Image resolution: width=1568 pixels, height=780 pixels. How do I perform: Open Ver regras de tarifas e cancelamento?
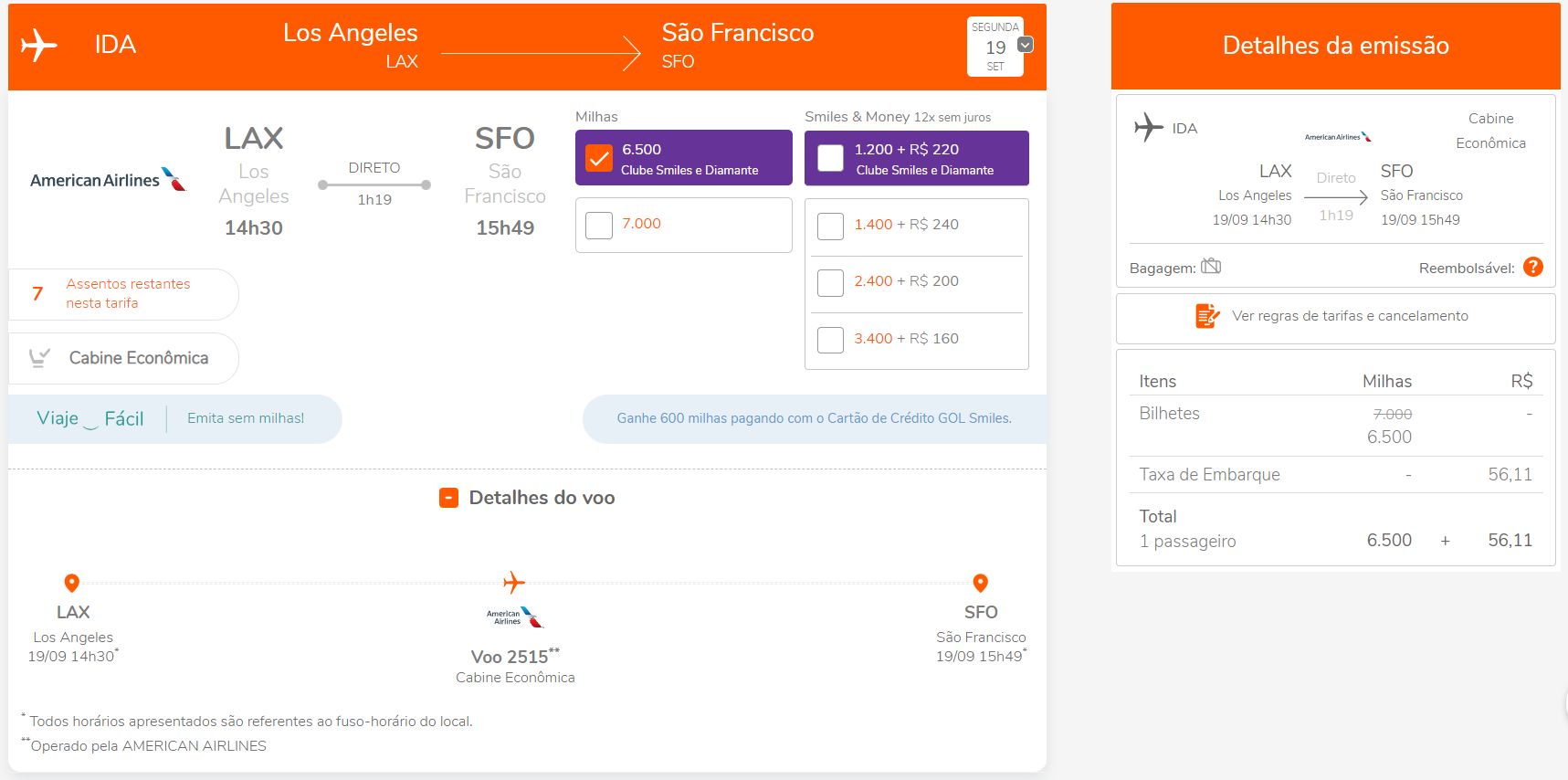(x=1350, y=316)
